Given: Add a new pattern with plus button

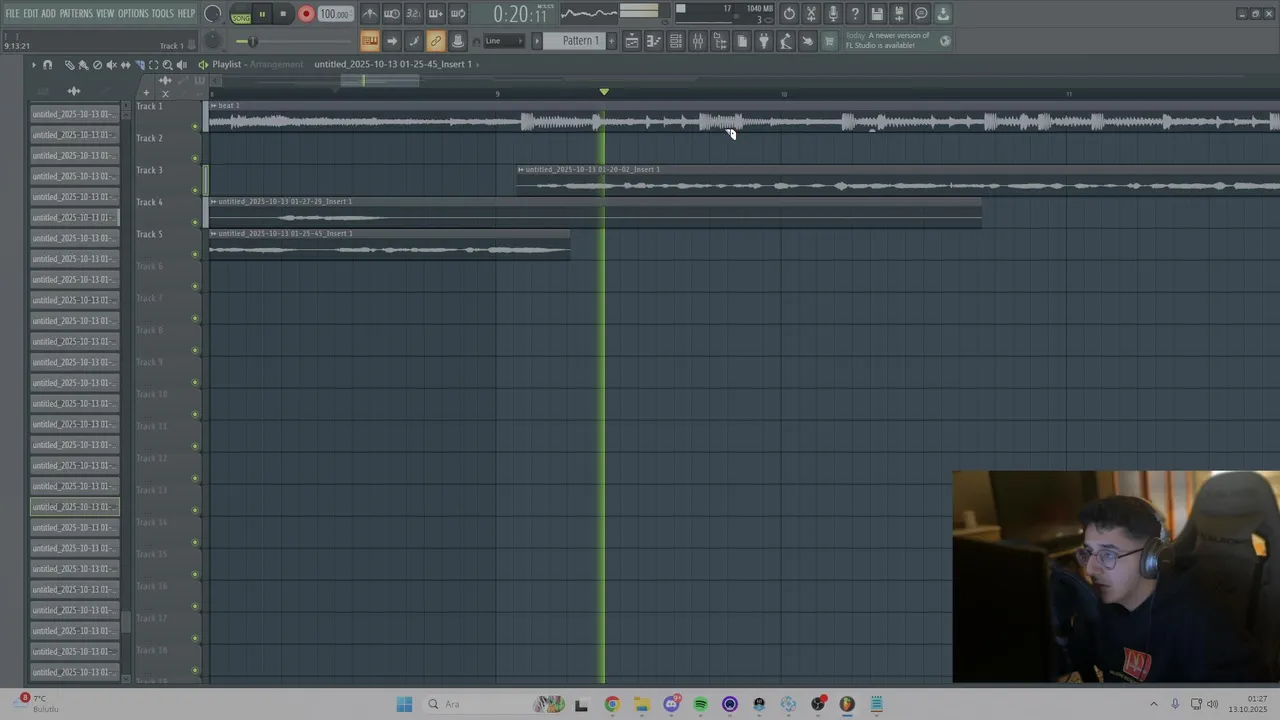Looking at the screenshot, I should click(x=611, y=41).
